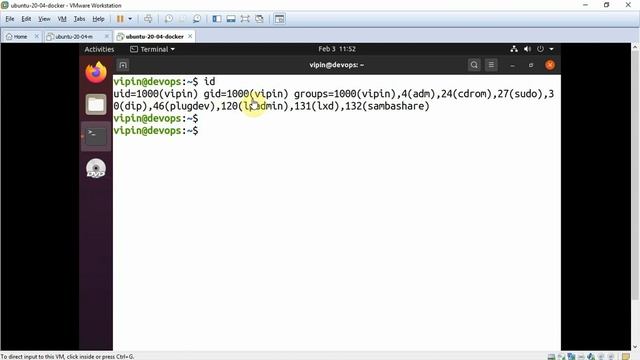Viewport: 640px width, 360px height.
Task: Send Ctrl+Alt+Del to the VM
Action: tap(148, 19)
